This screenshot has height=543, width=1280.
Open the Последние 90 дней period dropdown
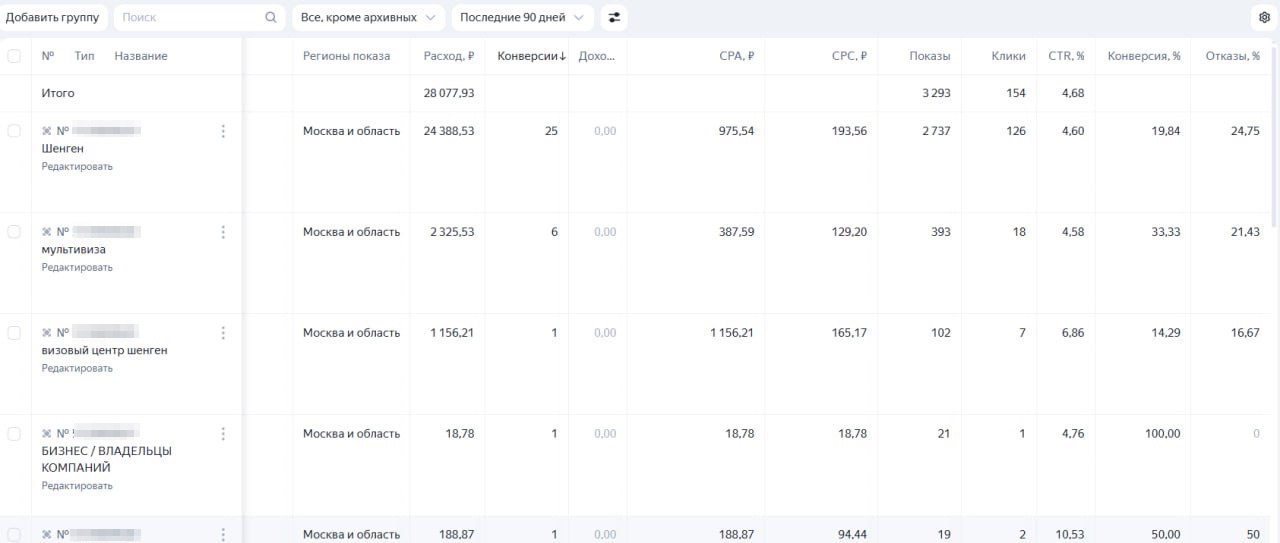point(522,17)
